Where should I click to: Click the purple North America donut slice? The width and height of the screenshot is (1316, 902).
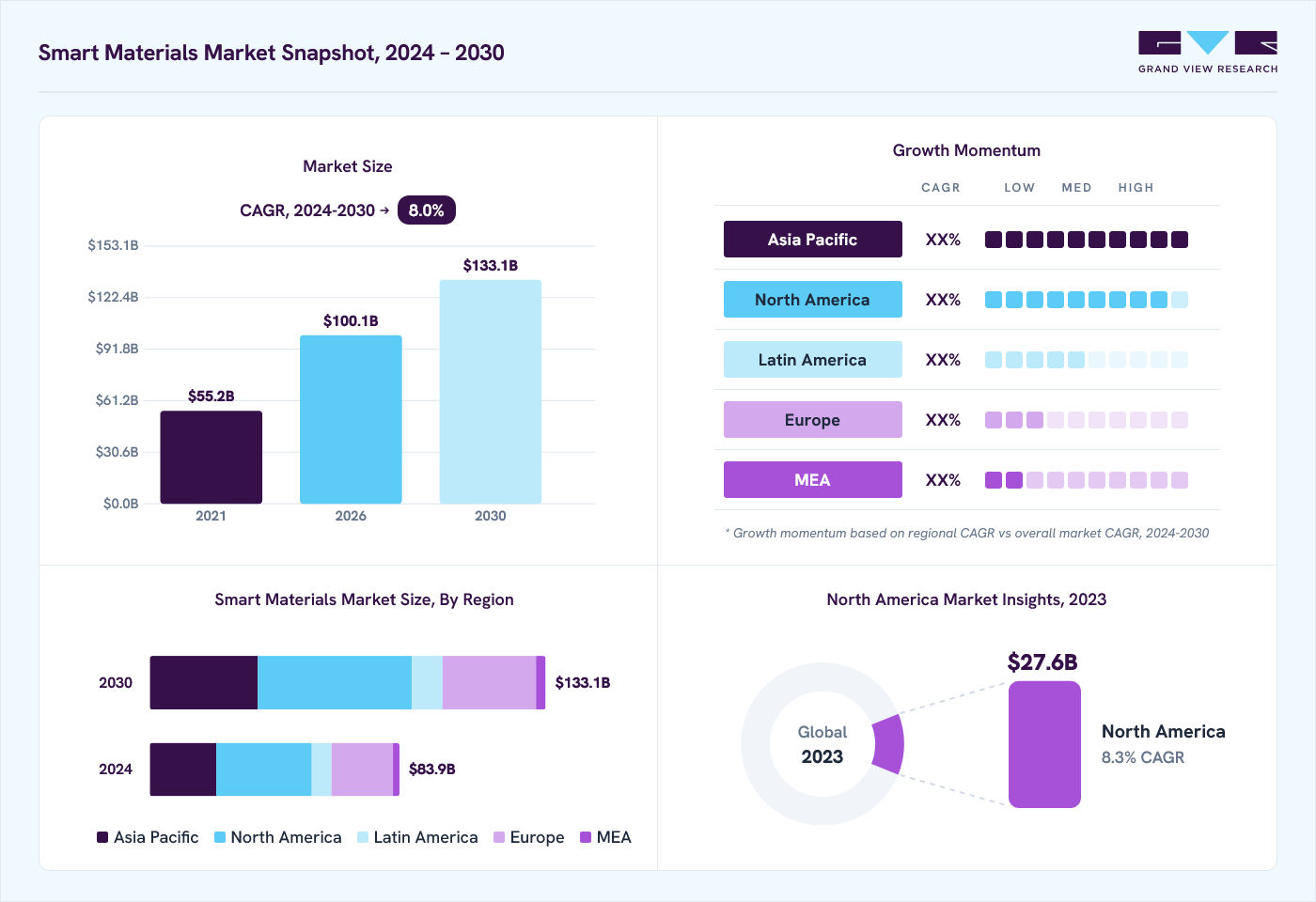tap(889, 744)
